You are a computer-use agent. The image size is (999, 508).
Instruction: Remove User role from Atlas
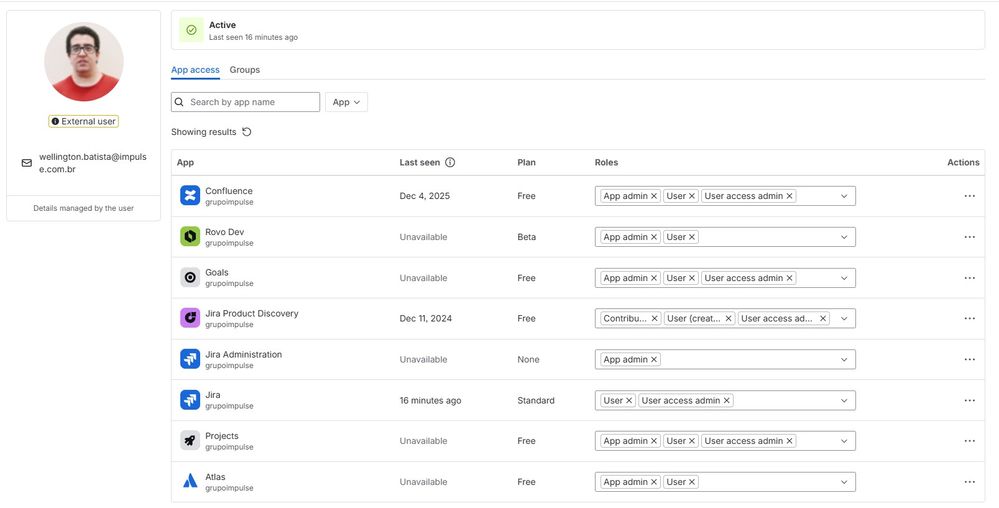coord(692,482)
